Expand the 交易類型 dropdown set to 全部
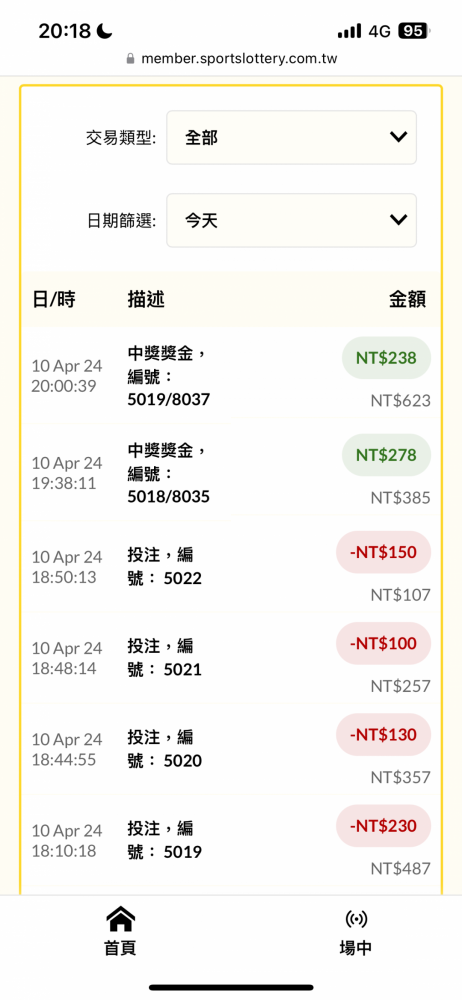 pyautogui.click(x=292, y=137)
